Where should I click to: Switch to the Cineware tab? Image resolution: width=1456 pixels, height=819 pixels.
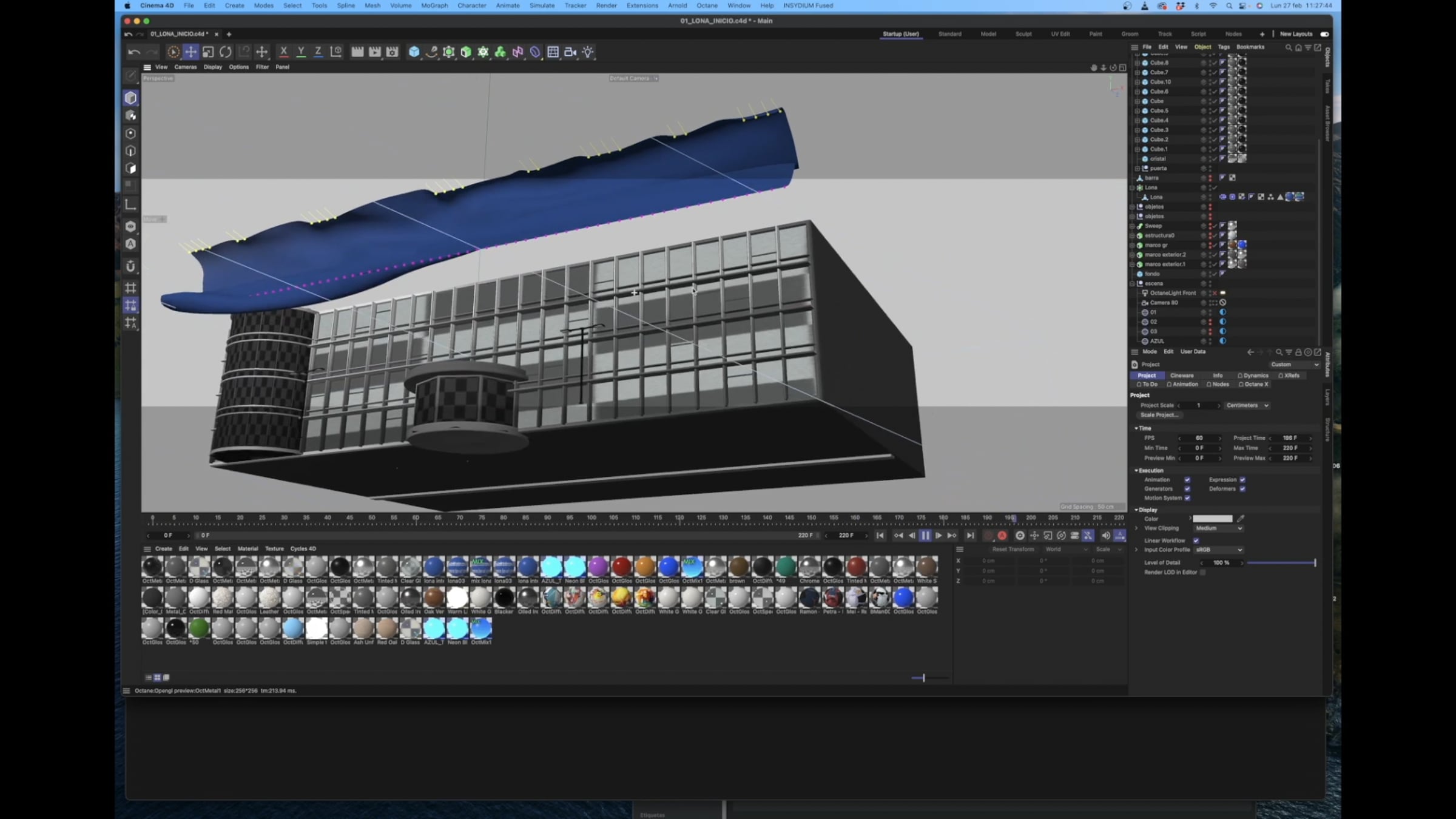coord(1181,376)
